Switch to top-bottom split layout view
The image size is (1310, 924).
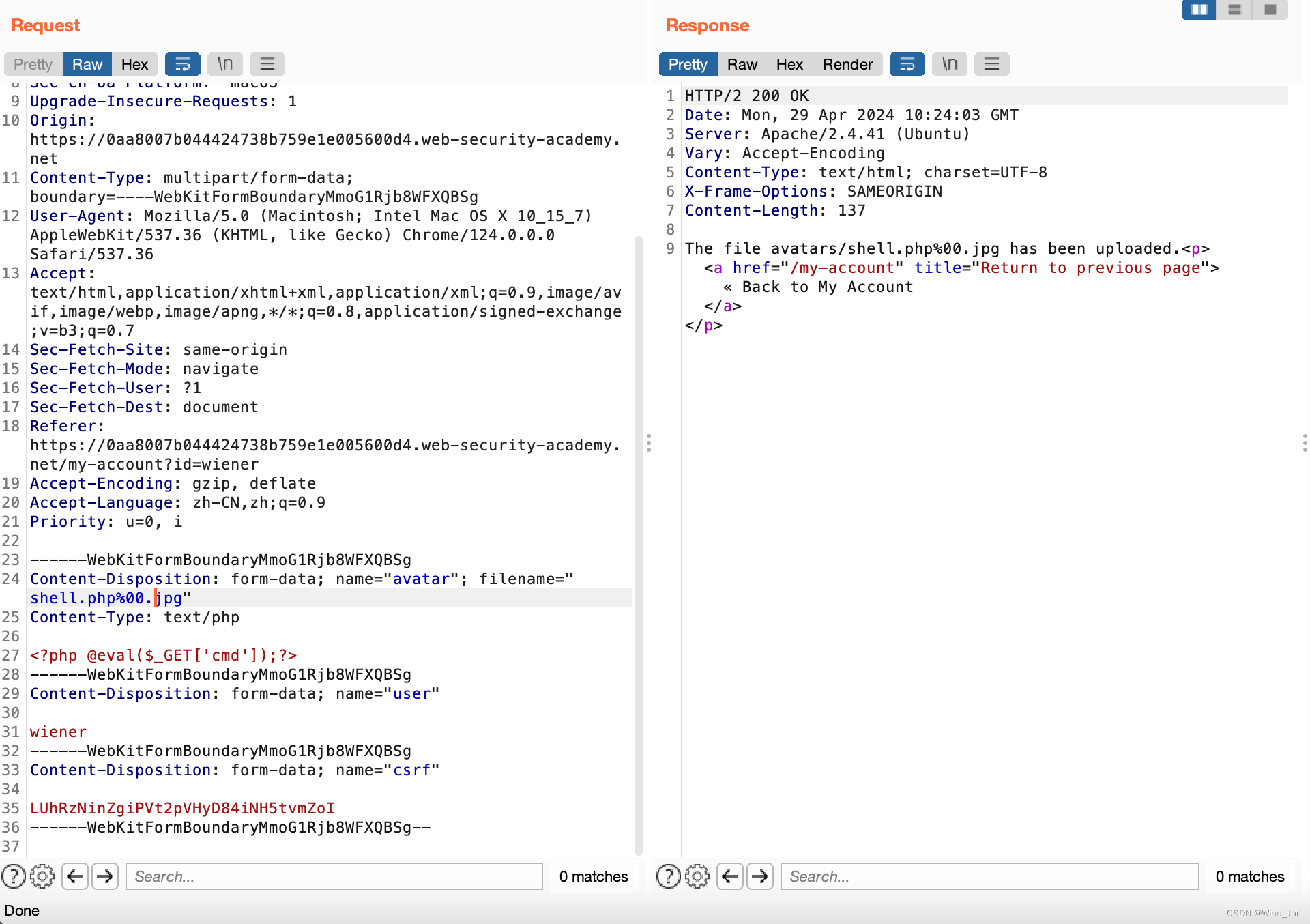(1234, 10)
